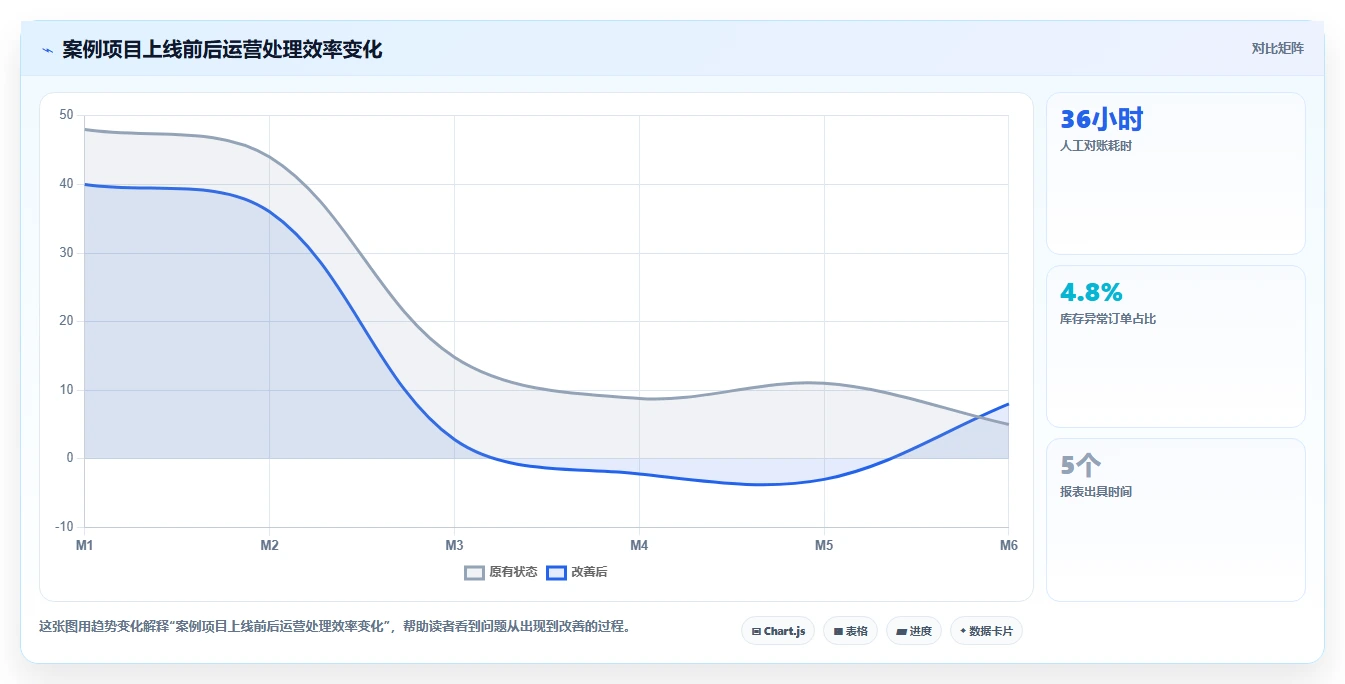This screenshot has width=1345, height=684.
Task: Click the M5 axis label
Action: [x=824, y=545]
